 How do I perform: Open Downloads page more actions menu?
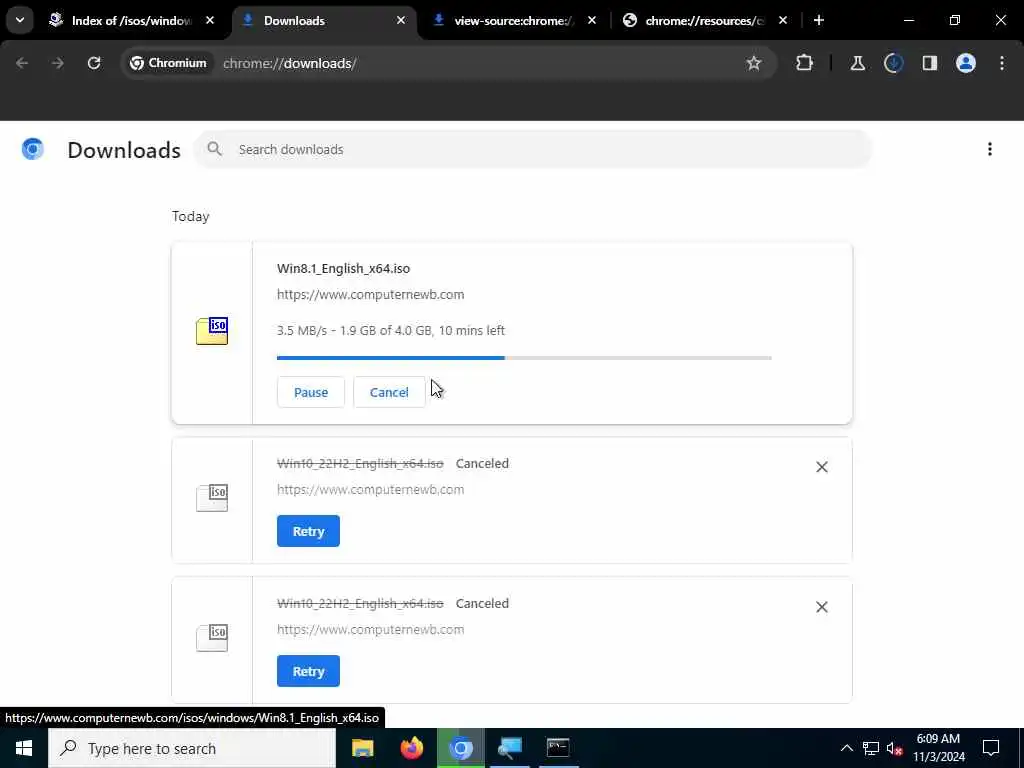click(x=990, y=150)
